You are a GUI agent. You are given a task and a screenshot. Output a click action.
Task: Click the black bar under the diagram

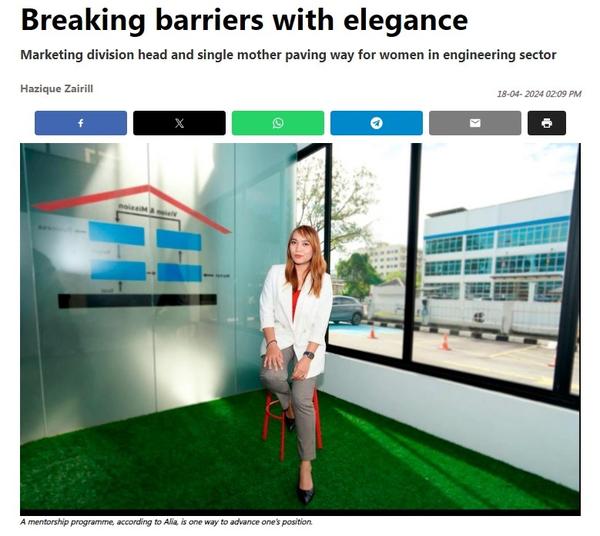pyautogui.click(x=137, y=301)
